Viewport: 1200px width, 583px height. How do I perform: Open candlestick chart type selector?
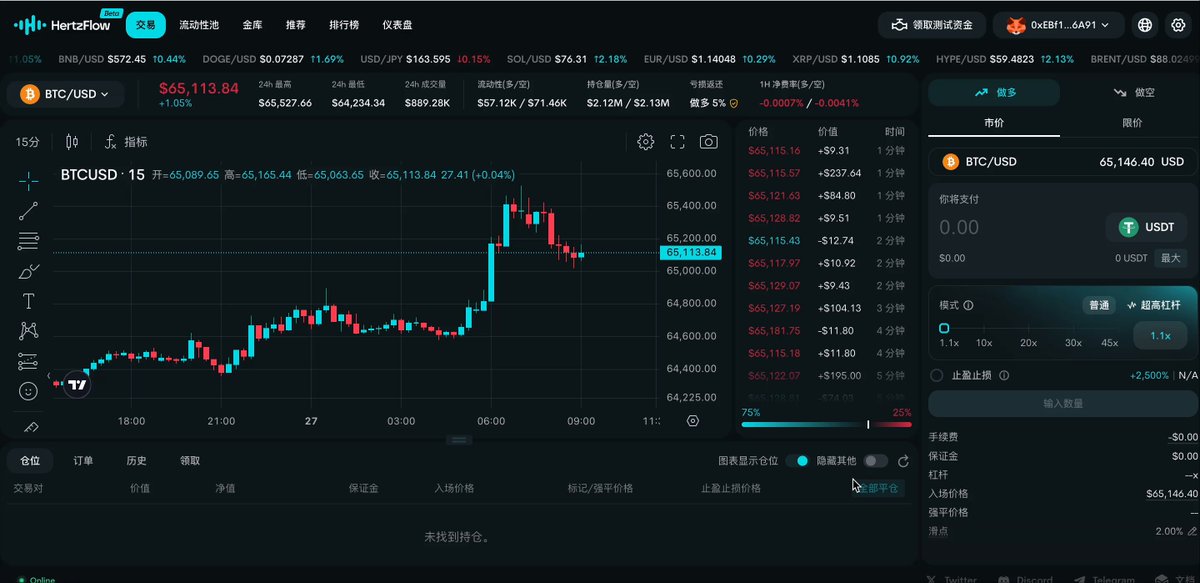coord(71,142)
